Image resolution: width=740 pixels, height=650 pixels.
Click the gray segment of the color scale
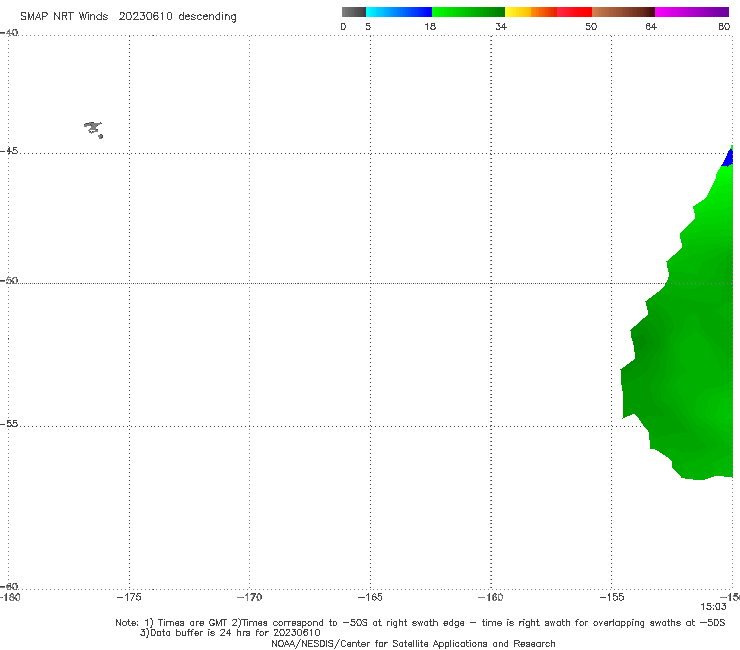coord(354,12)
